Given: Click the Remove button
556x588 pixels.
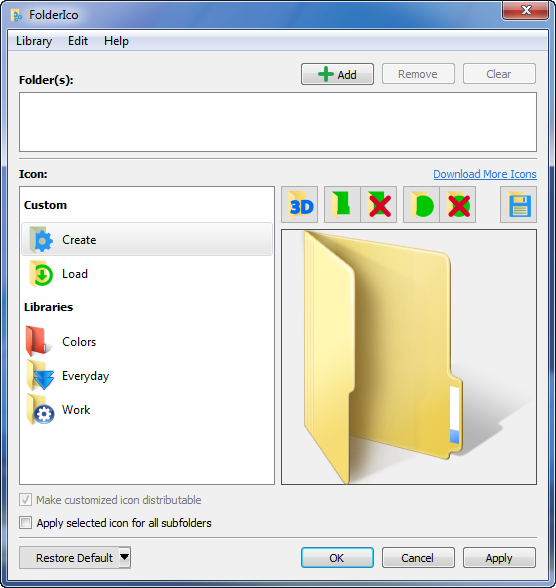Looking at the screenshot, I should coord(418,74).
